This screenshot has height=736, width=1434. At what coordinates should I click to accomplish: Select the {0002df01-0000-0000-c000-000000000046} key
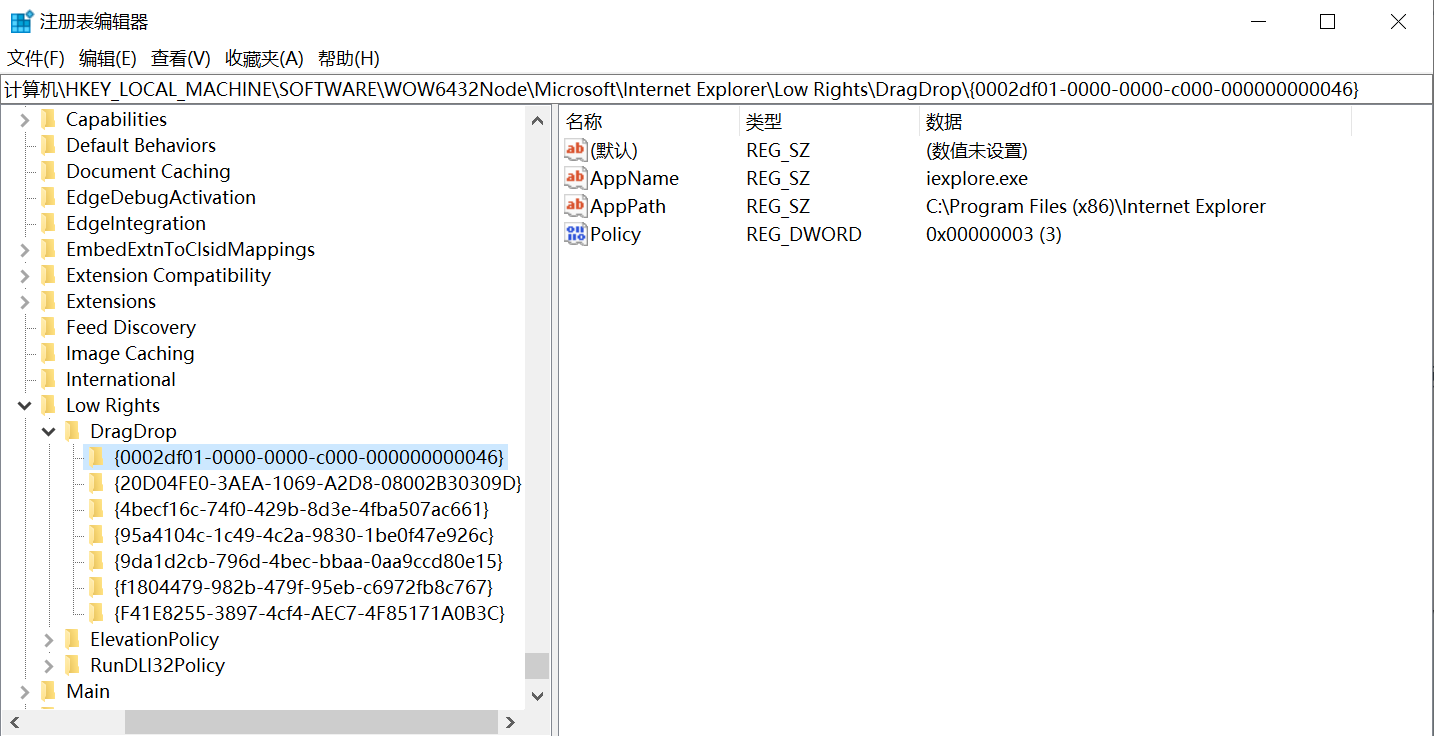[x=308, y=457]
